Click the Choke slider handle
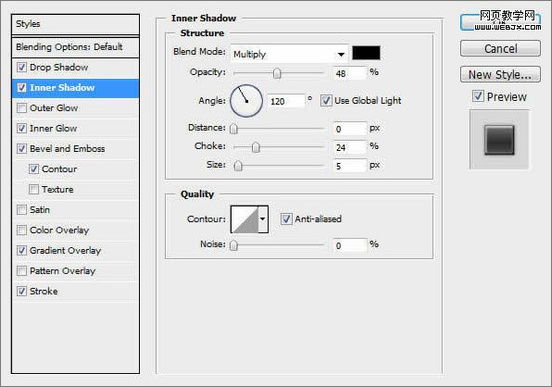Image resolution: width=552 pixels, height=387 pixels. pyautogui.click(x=256, y=147)
